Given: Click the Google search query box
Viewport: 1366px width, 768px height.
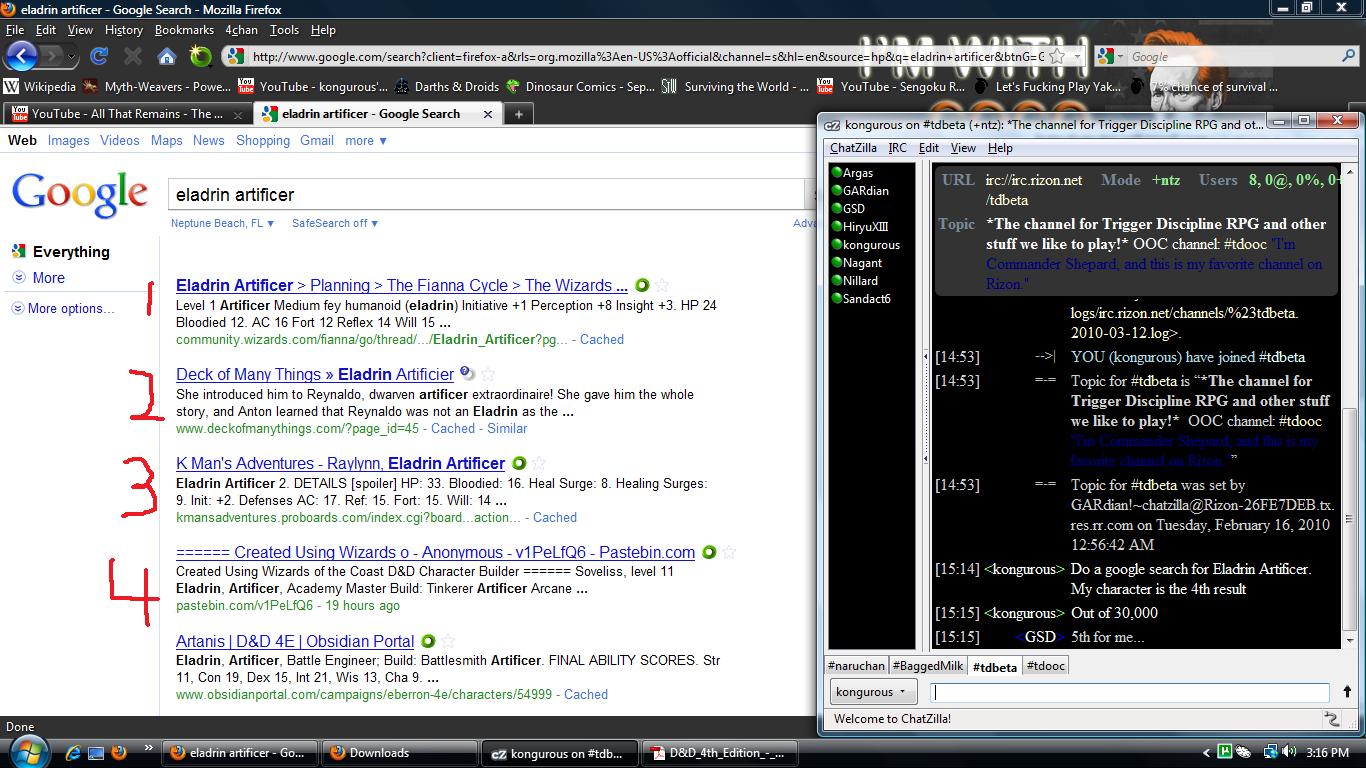Looking at the screenshot, I should pos(486,195).
